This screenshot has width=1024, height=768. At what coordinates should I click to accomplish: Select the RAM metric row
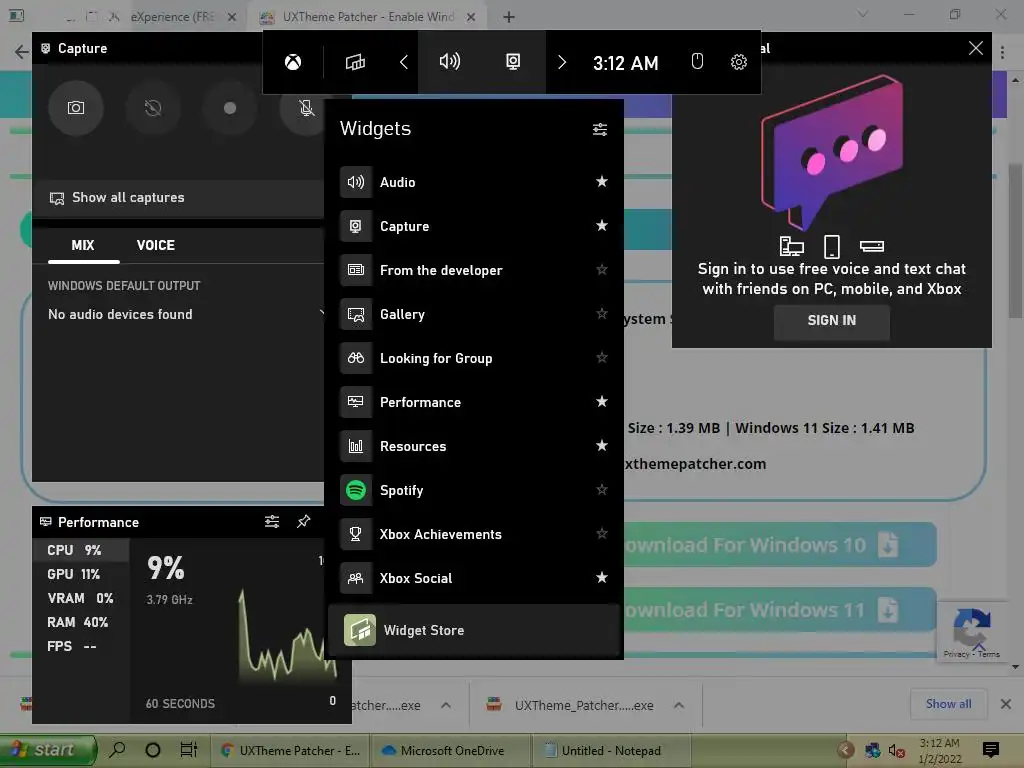click(x=81, y=623)
